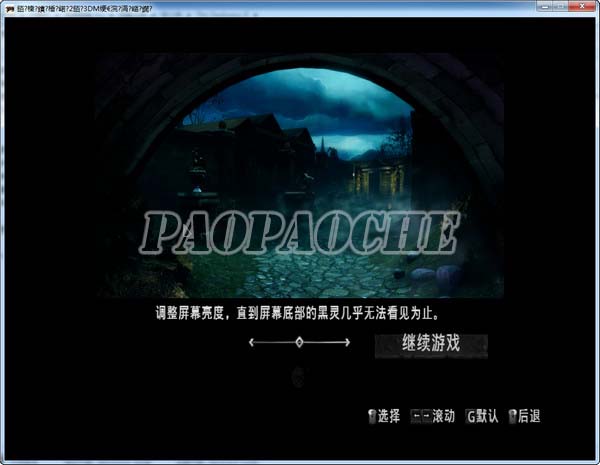Image resolution: width=600 pixels, height=465 pixels.
Task: Click the 选择 select hint
Action: pos(384,416)
